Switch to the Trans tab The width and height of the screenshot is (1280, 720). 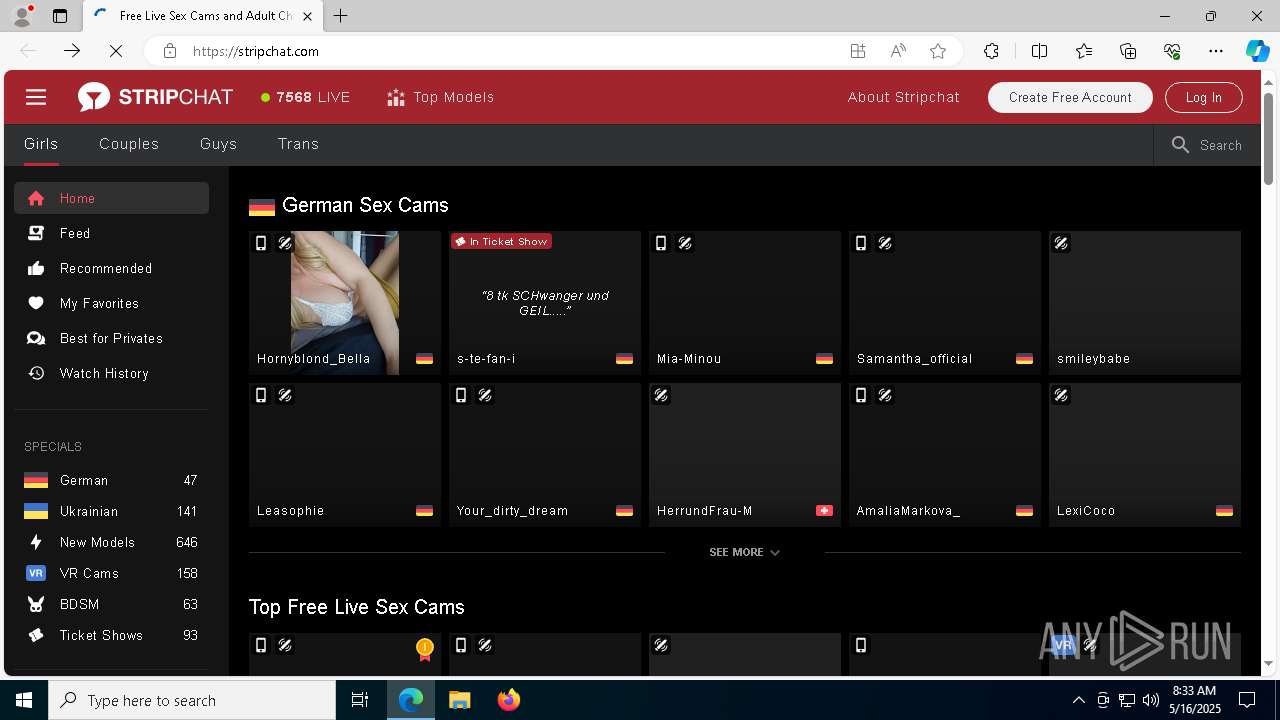298,144
